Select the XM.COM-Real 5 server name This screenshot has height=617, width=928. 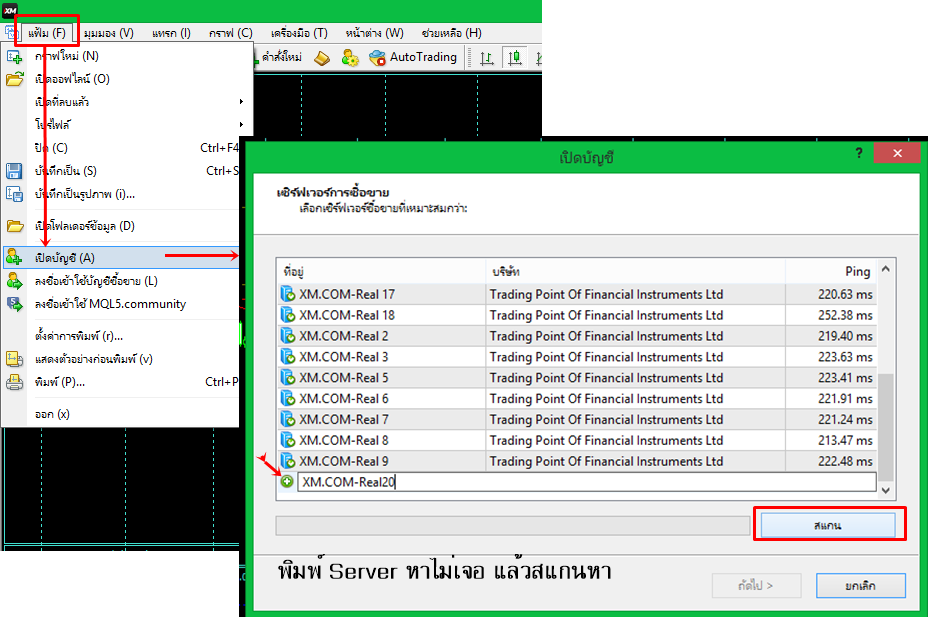point(344,377)
